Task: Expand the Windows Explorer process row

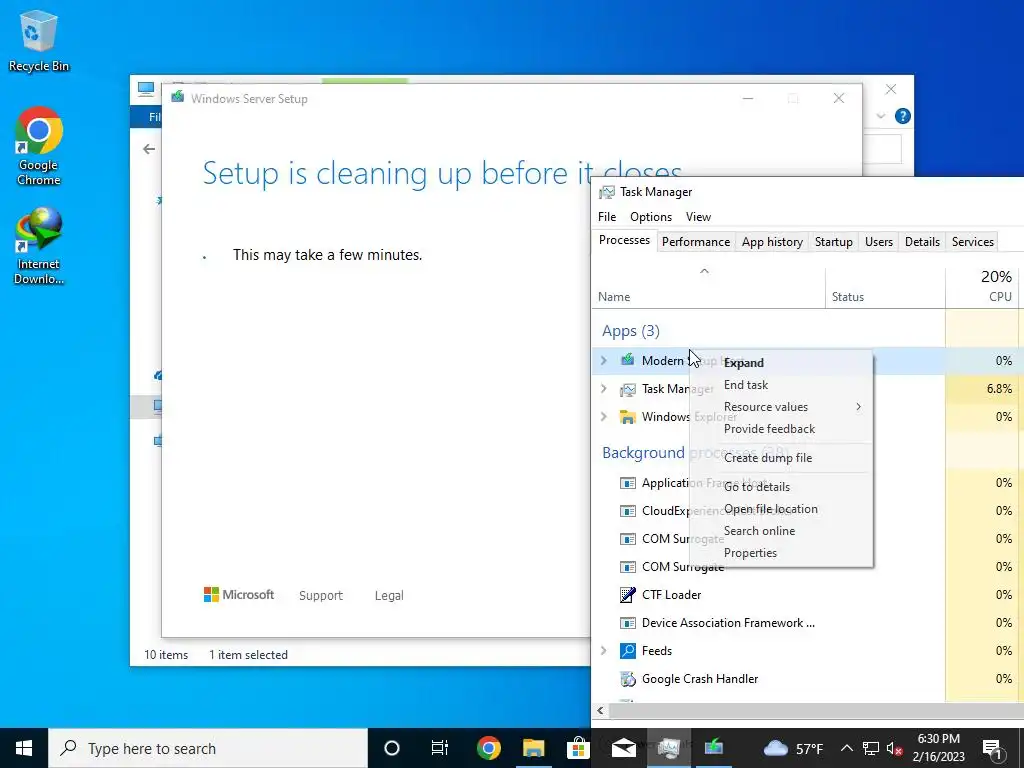Action: click(604, 417)
